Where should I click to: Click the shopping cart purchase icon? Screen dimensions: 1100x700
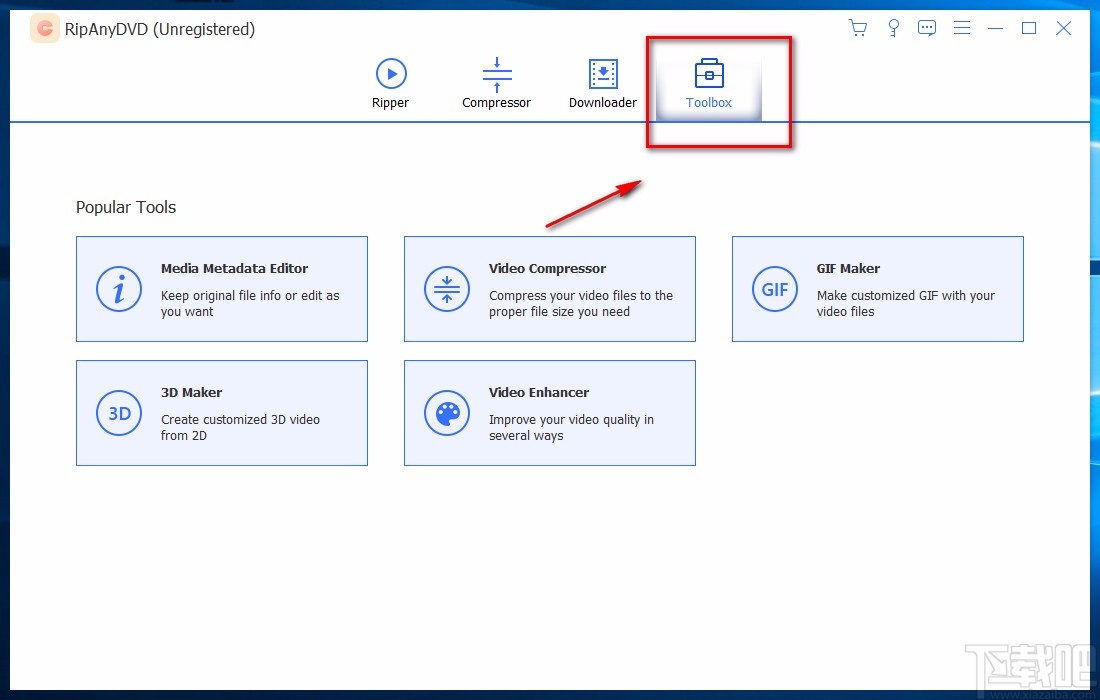[857, 28]
